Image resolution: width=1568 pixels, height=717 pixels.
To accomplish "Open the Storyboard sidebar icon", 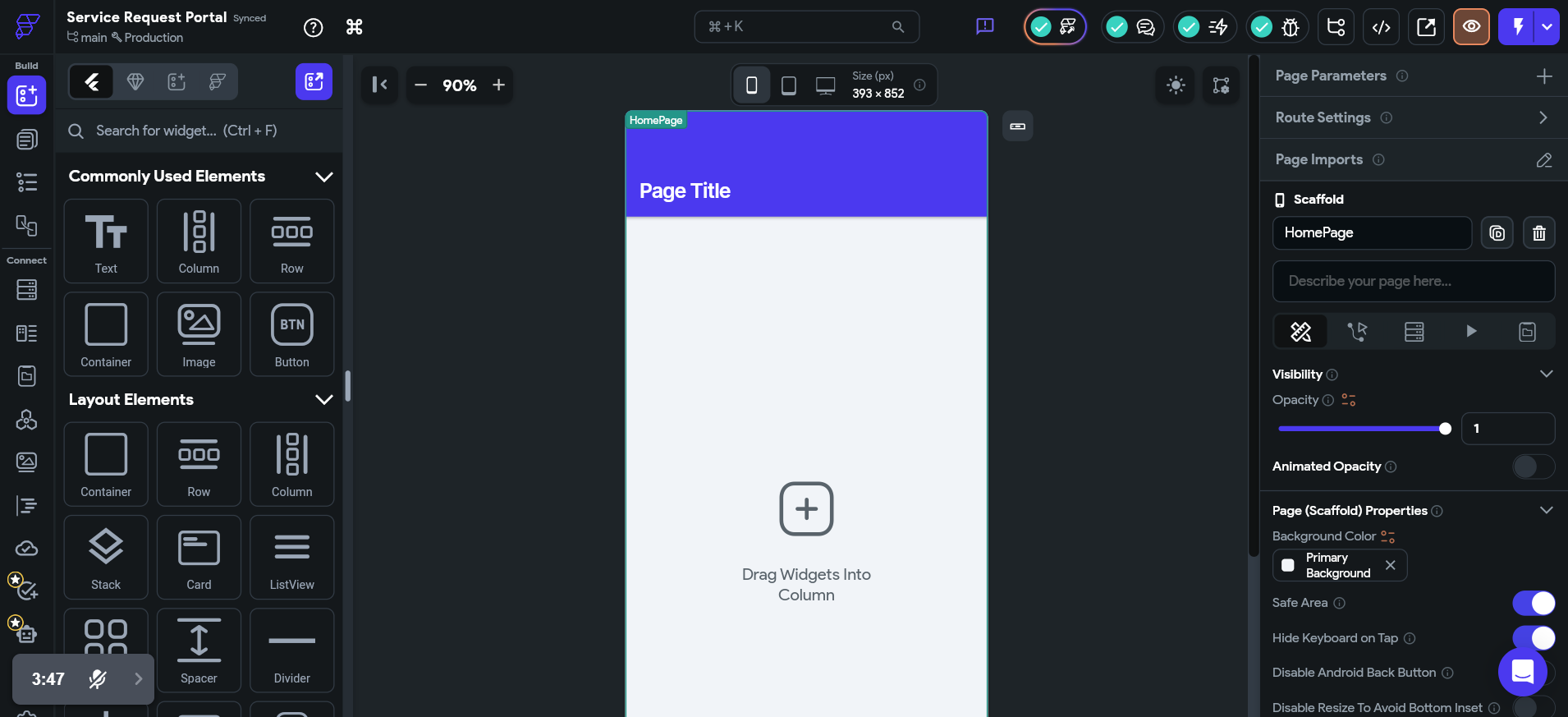I will 26,225.
